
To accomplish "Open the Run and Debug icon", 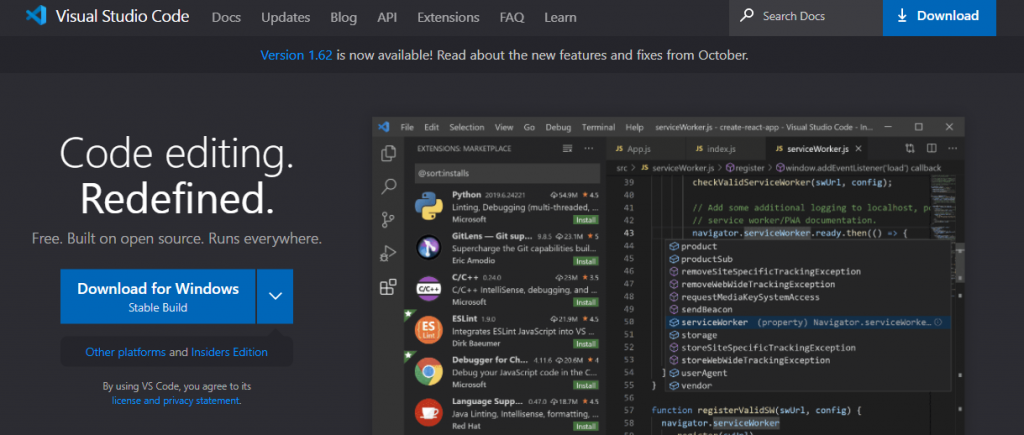I will pyautogui.click(x=389, y=253).
